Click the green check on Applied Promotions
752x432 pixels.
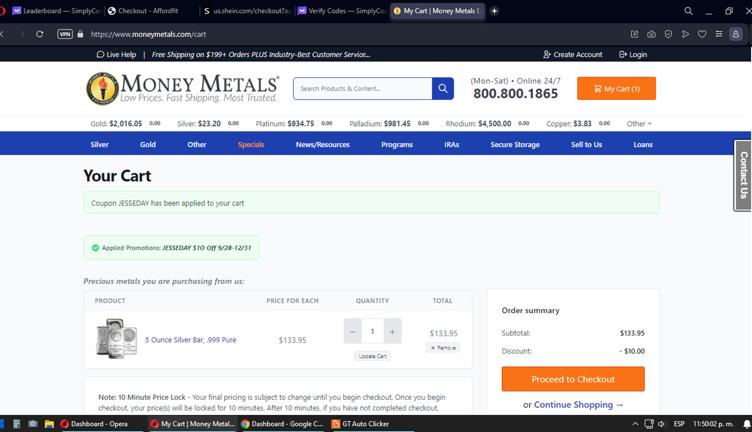coord(95,248)
